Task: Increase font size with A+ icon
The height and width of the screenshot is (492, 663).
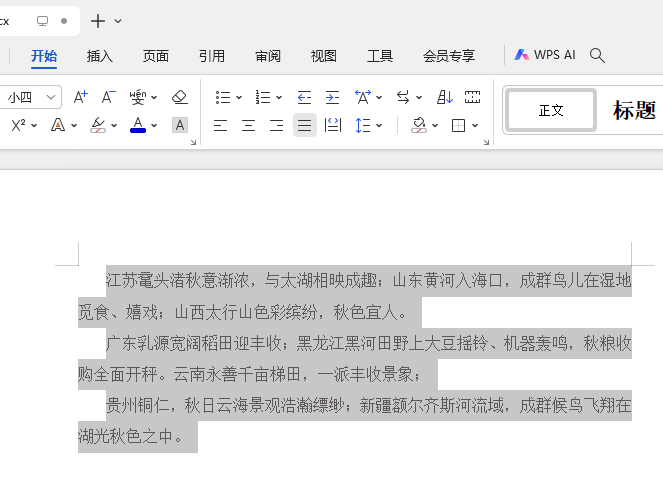Action: click(x=80, y=97)
